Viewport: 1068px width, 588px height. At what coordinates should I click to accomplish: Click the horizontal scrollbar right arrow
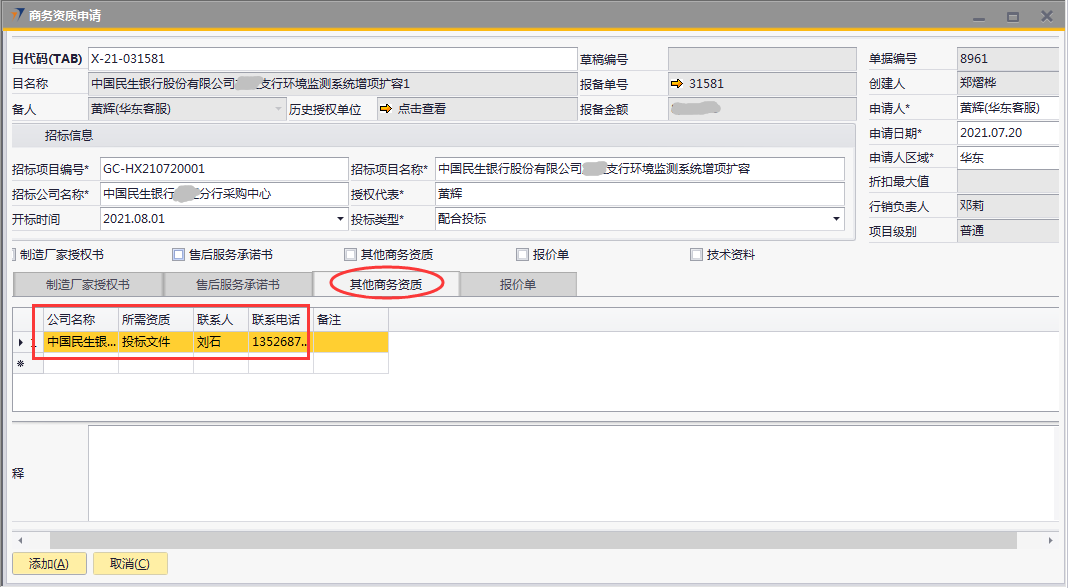click(1050, 540)
